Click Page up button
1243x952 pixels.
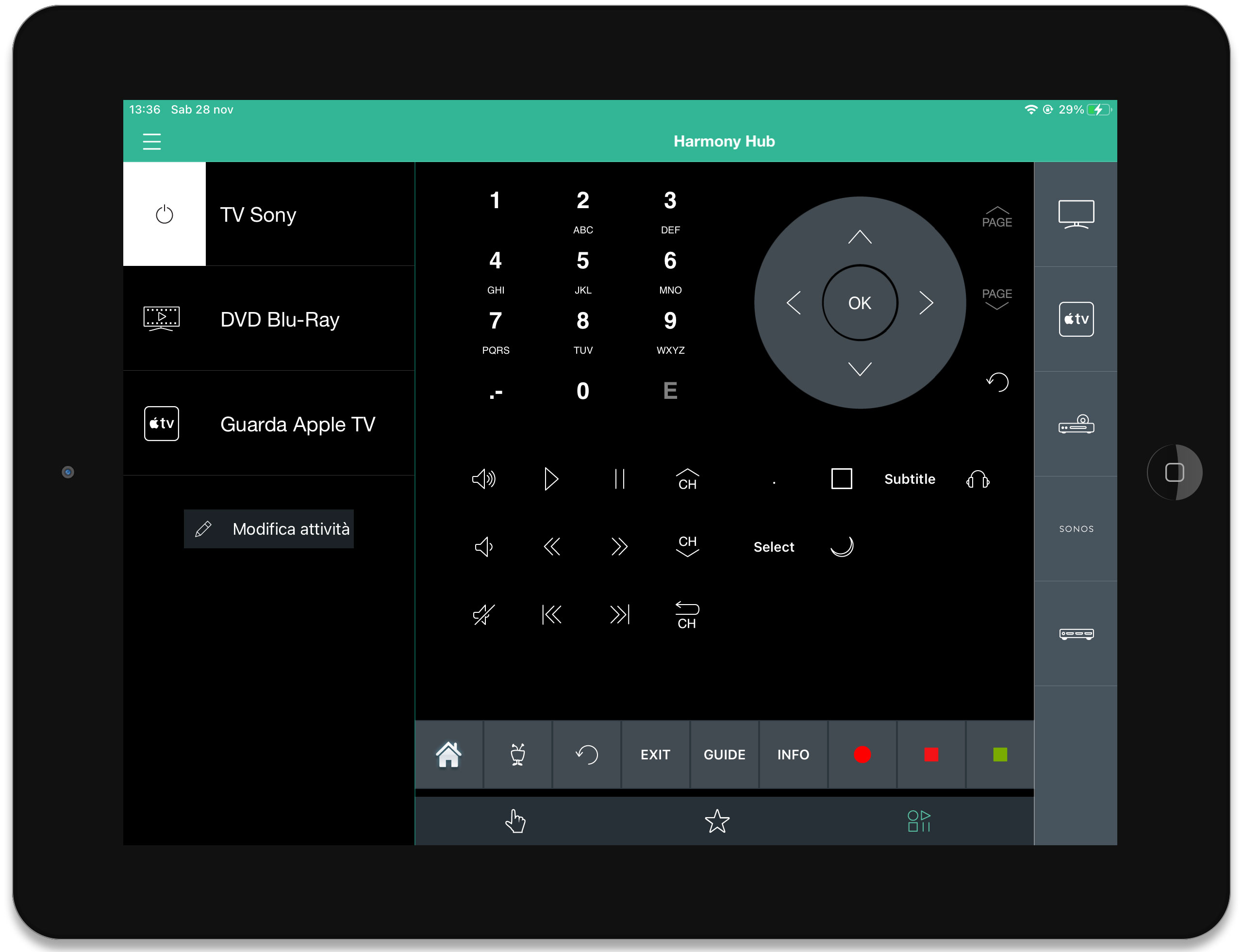click(x=996, y=217)
